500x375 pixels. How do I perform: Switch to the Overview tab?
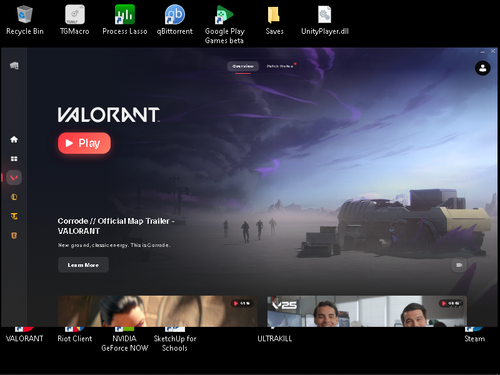(x=243, y=66)
